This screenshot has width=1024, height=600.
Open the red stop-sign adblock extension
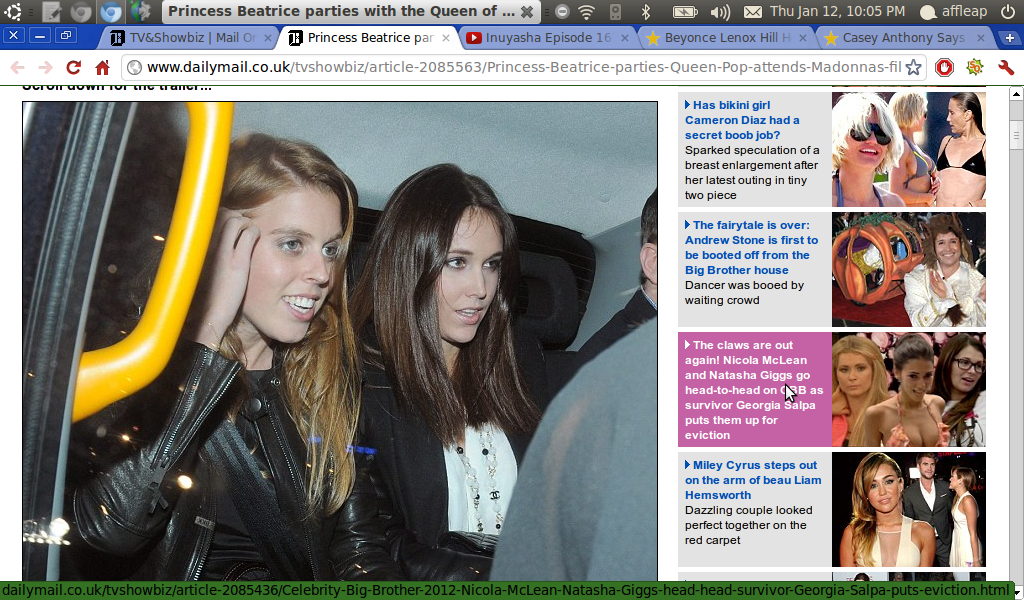[x=944, y=67]
